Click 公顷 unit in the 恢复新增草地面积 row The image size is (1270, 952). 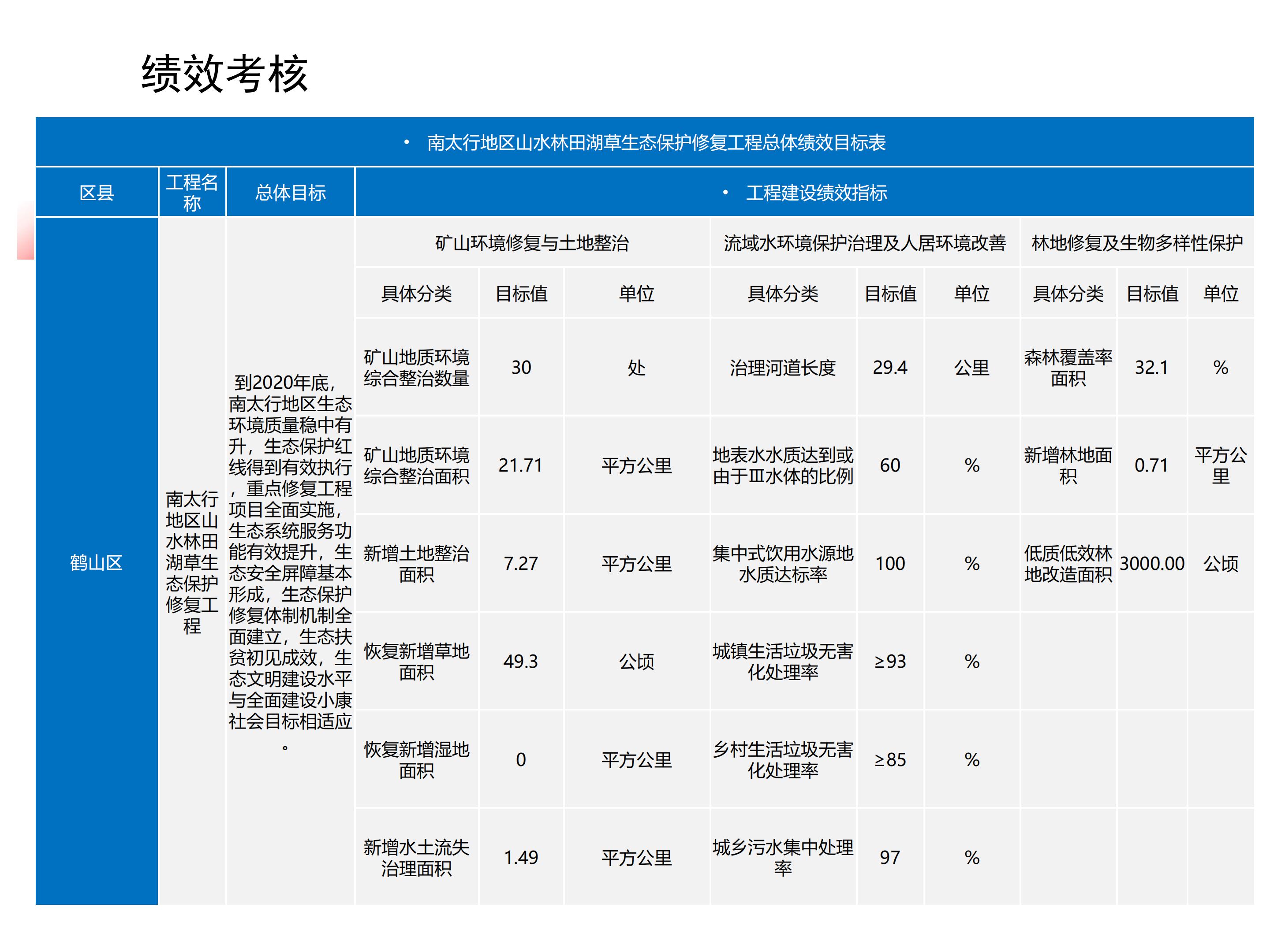(x=637, y=662)
